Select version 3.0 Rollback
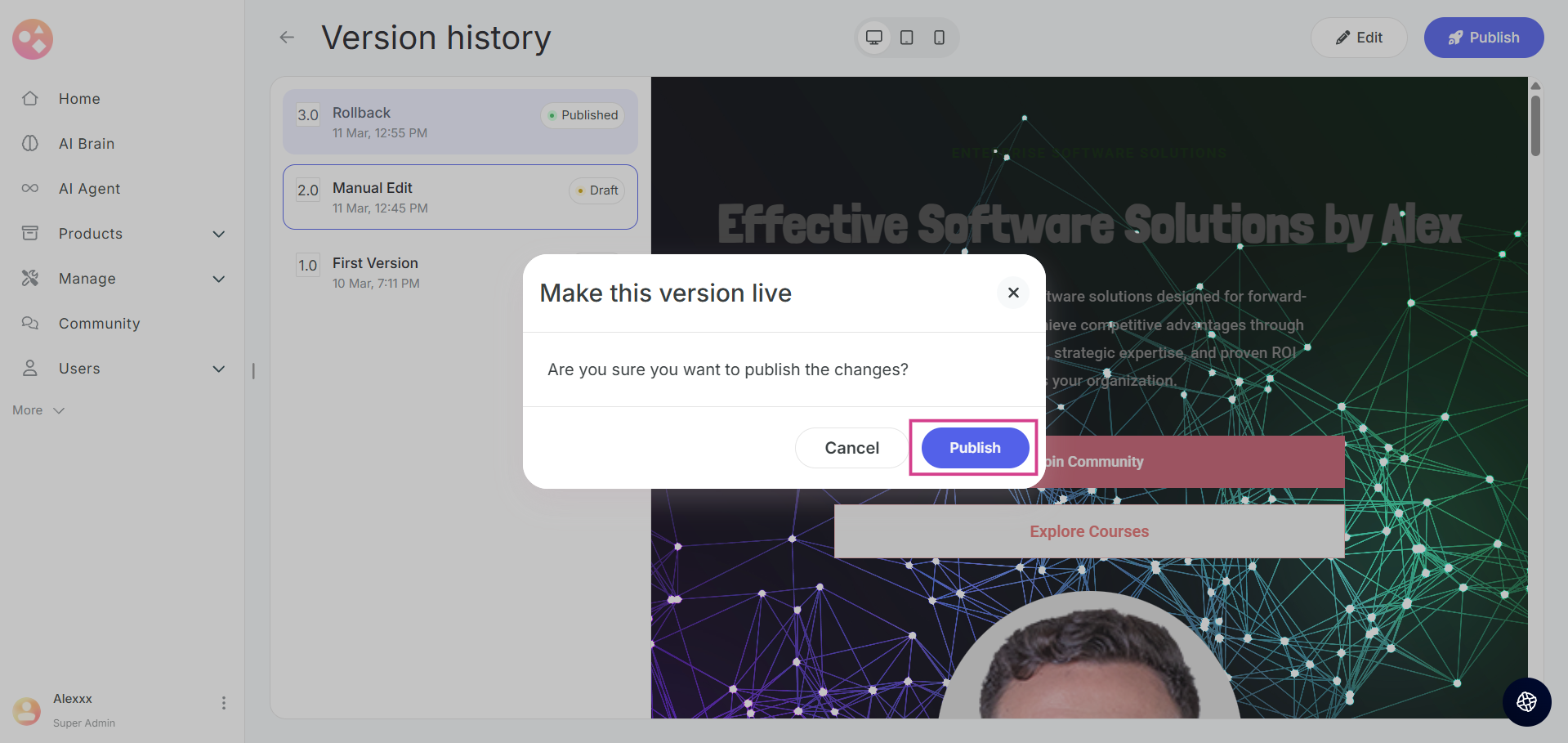Viewport: 1568px width, 743px height. tap(460, 122)
